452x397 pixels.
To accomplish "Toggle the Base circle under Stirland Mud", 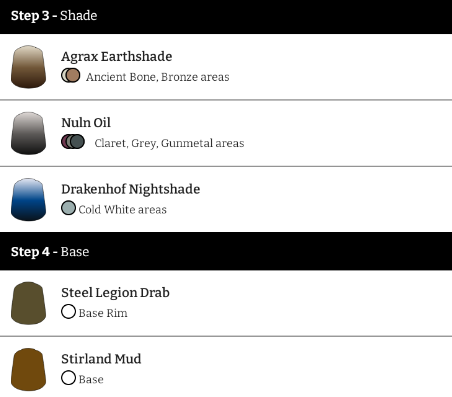I will pos(68,378).
